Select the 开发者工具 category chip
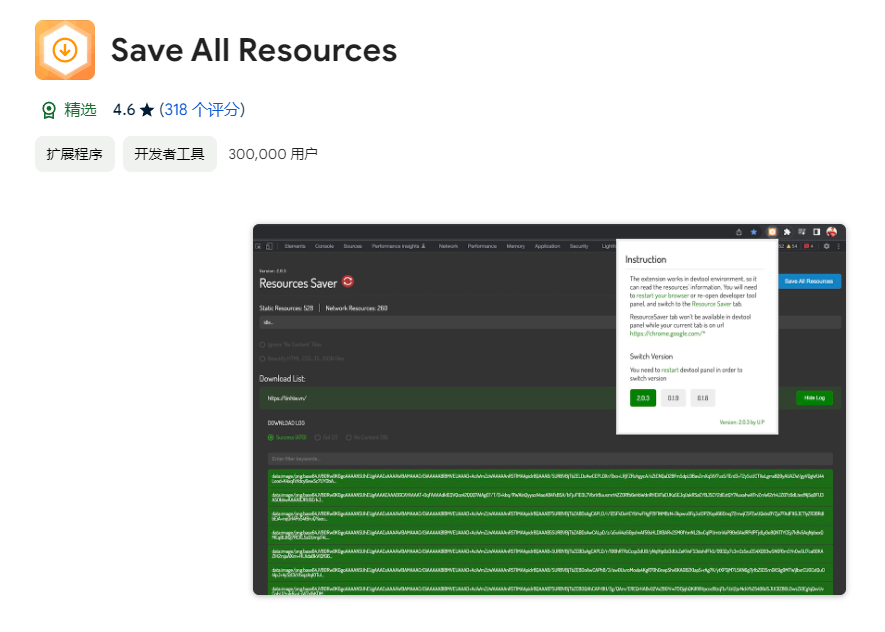This screenshot has width=885, height=632. 170,154
